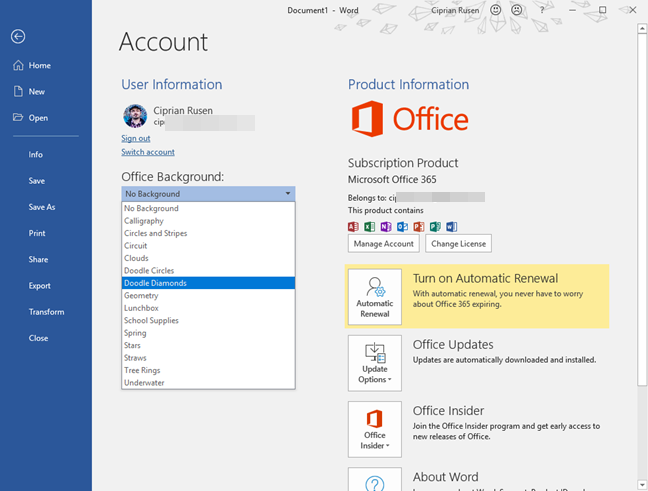
Task: Click the Office Insider heading text
Action: [x=448, y=410]
